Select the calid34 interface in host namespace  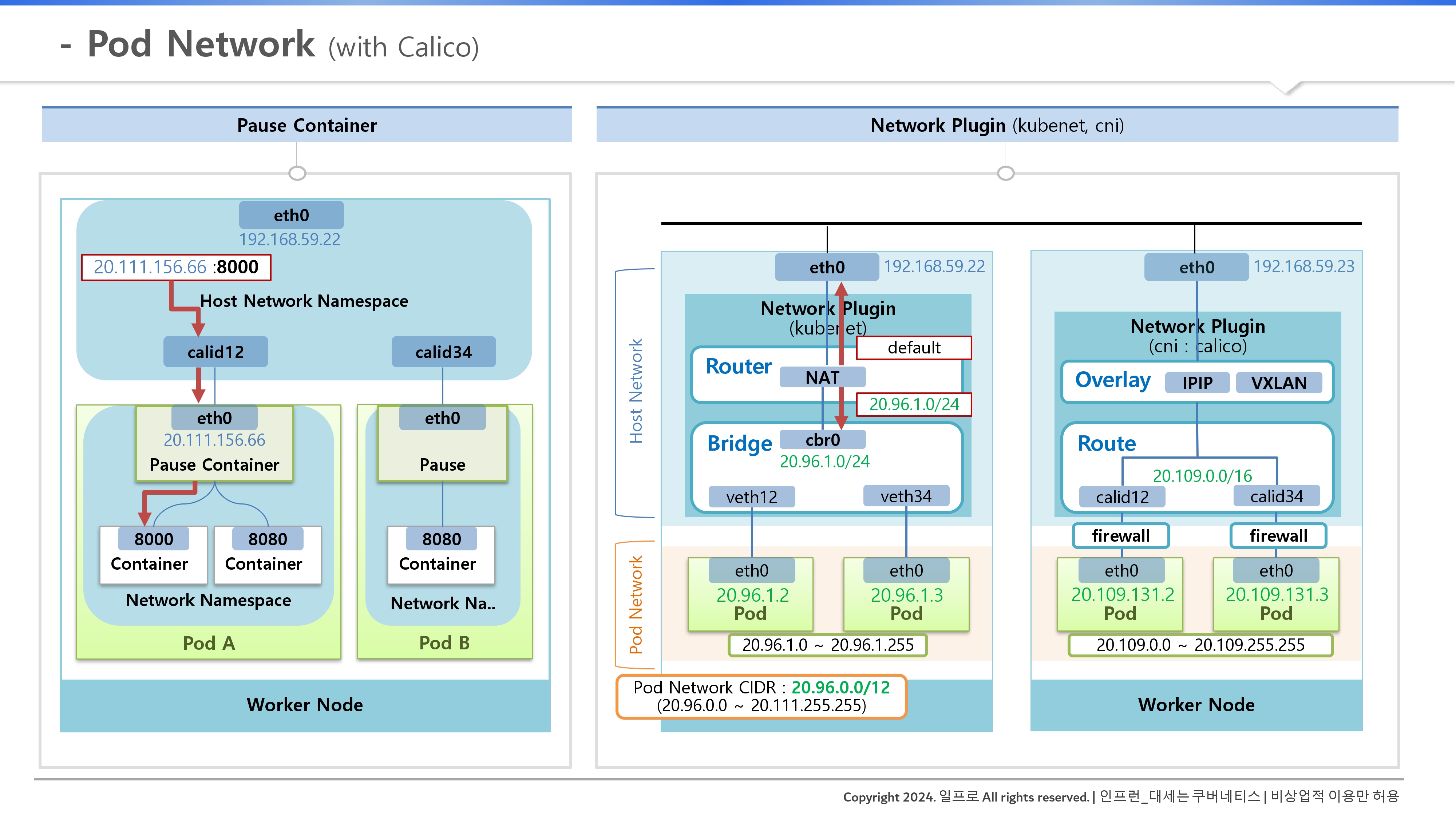(443, 352)
